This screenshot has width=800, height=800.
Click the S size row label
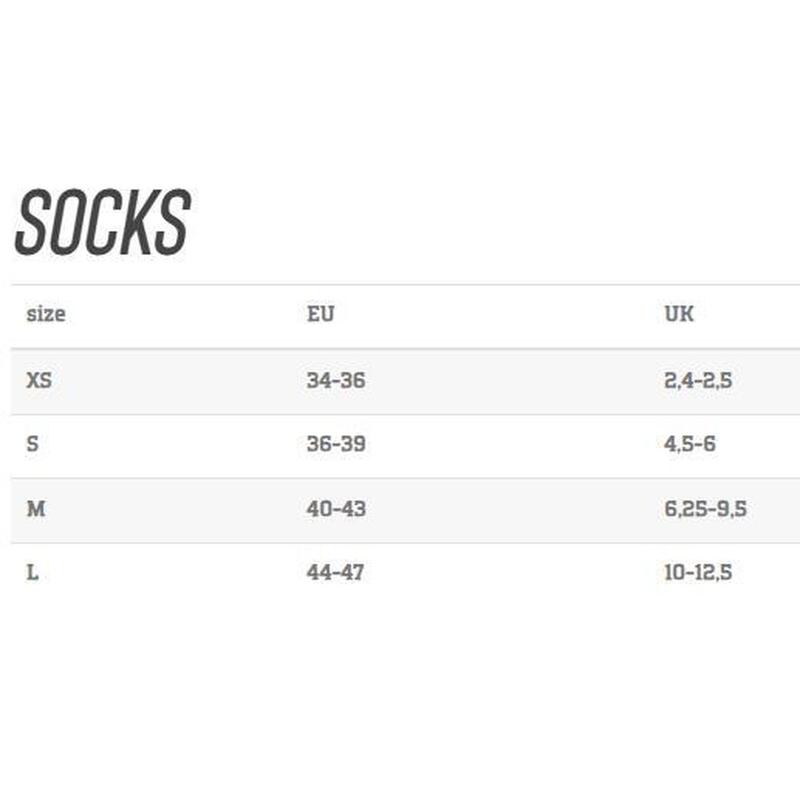[x=32, y=444]
